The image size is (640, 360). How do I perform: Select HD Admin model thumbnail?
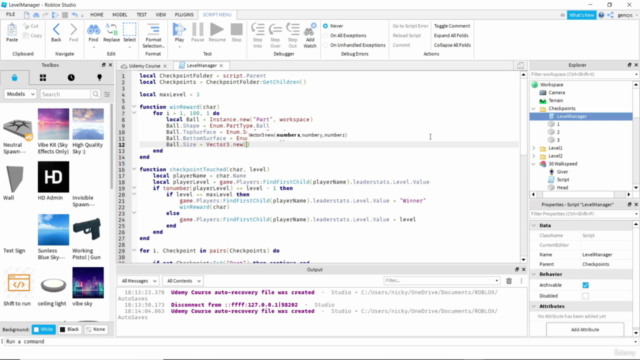point(53,177)
